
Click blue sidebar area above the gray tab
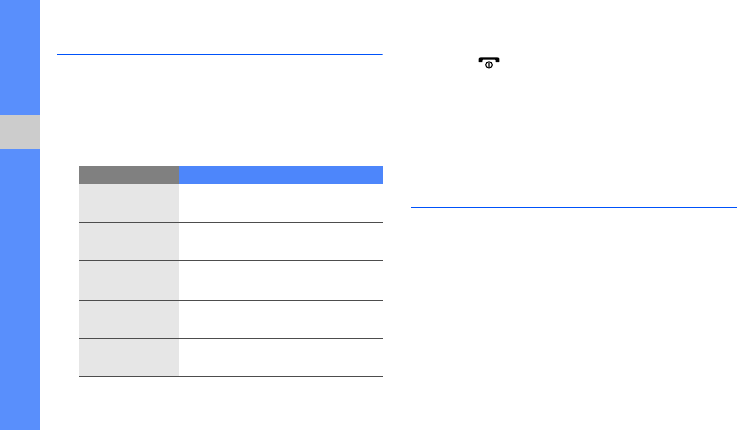[x=20, y=55]
